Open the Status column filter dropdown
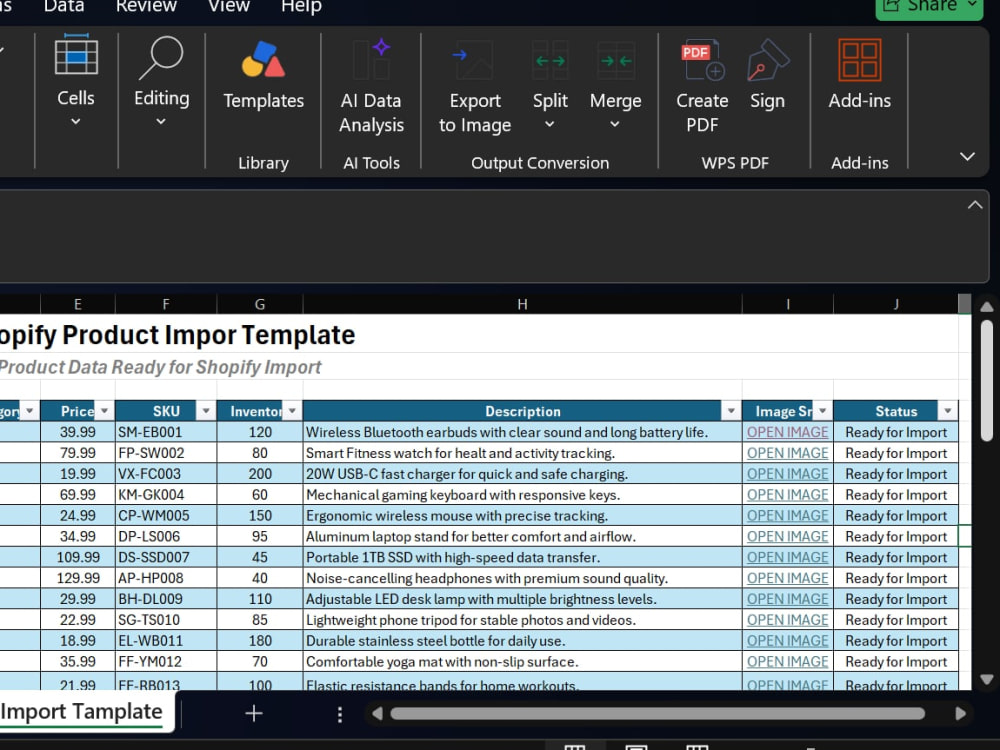The image size is (1000, 750). tap(948, 411)
